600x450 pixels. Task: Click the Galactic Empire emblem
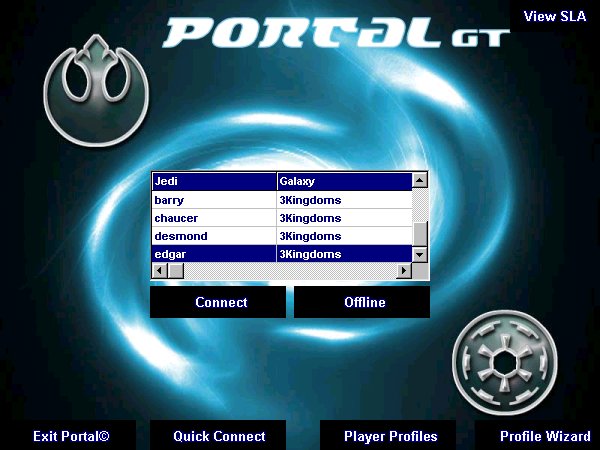[496, 360]
